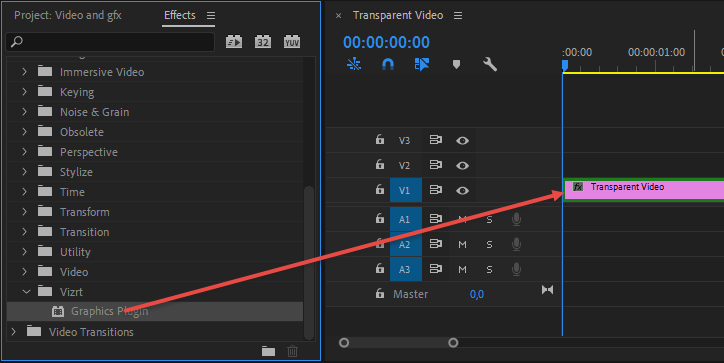This screenshot has width=724, height=363.
Task: Toggle V3 track targeting
Action: (x=404, y=140)
